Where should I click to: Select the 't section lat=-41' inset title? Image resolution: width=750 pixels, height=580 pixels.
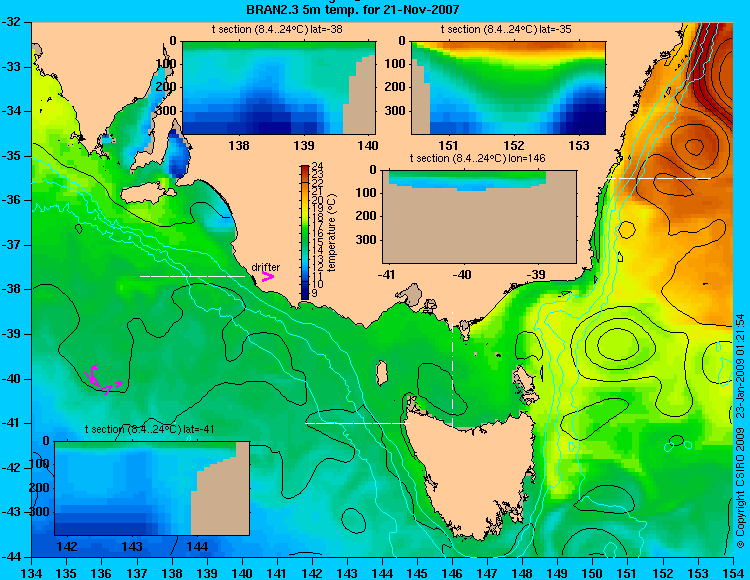tap(150, 429)
